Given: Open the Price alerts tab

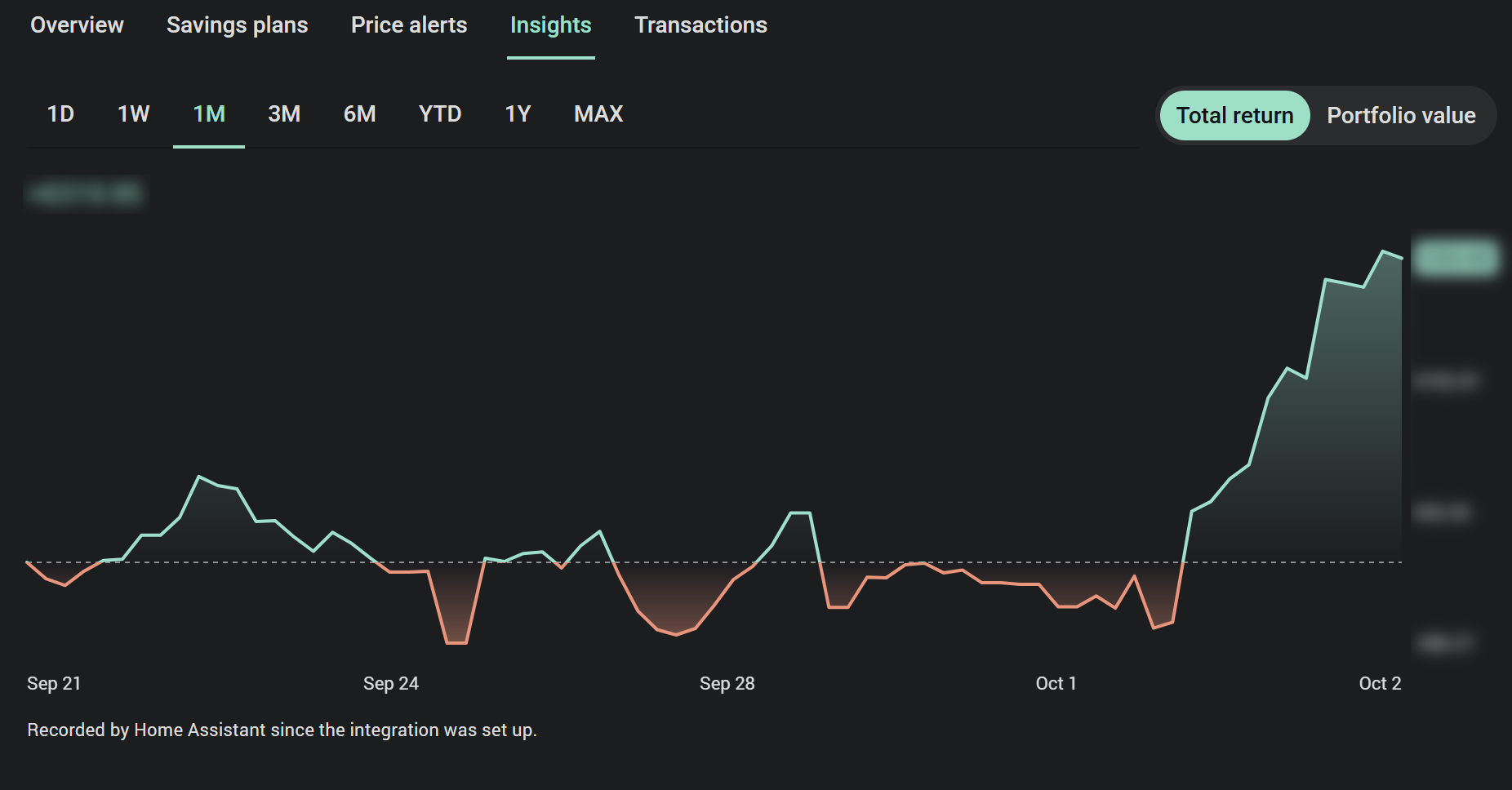Looking at the screenshot, I should tap(409, 25).
